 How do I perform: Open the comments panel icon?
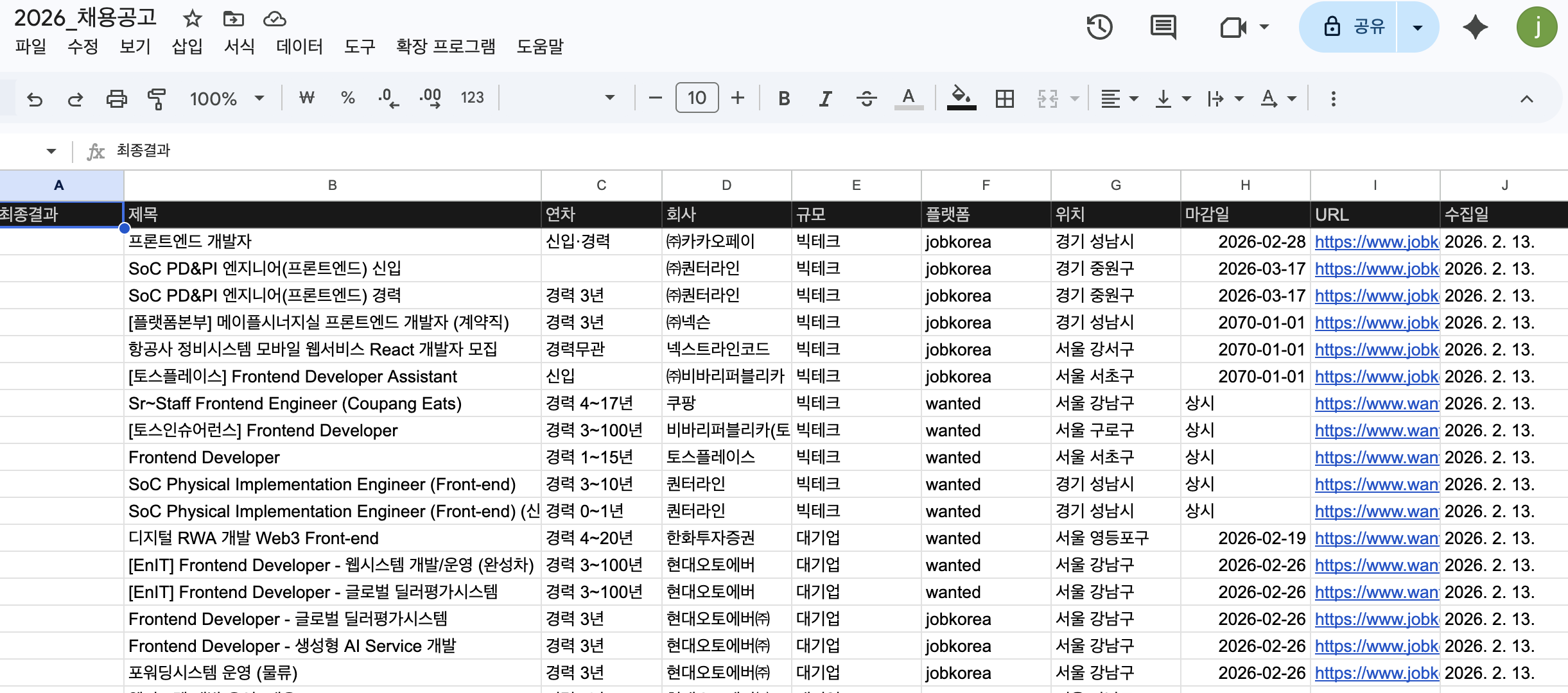[1163, 27]
